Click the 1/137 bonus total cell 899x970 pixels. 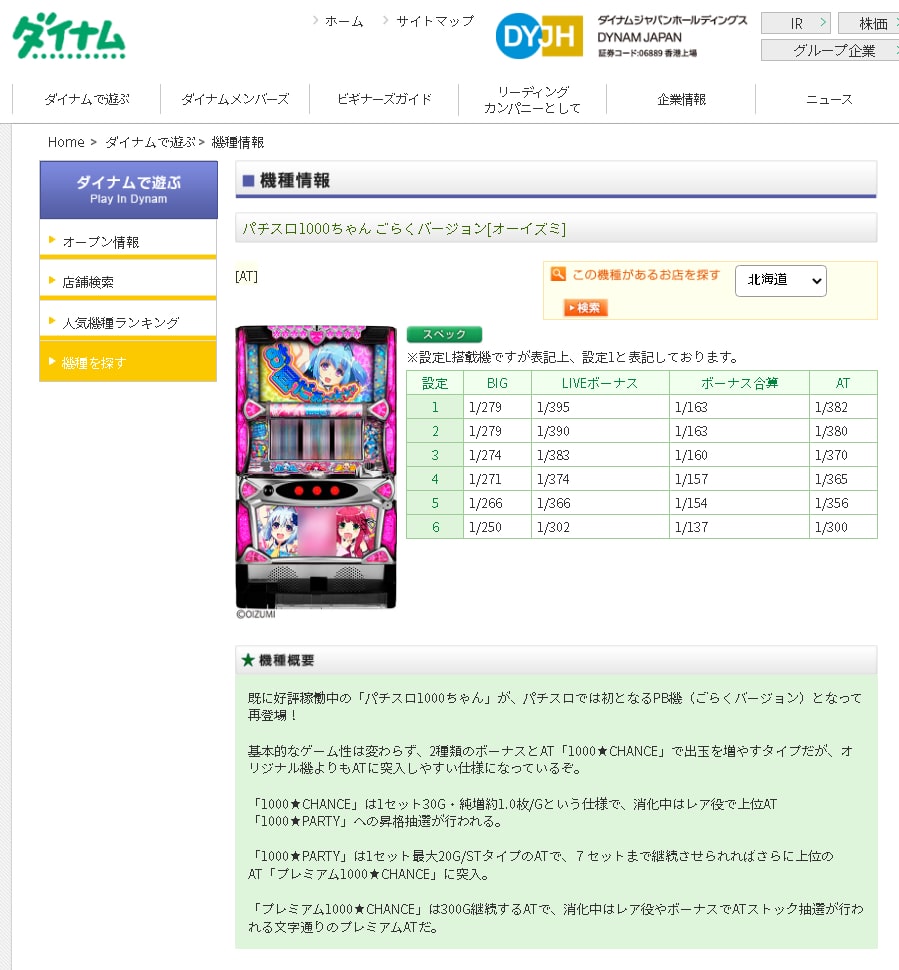click(x=739, y=527)
